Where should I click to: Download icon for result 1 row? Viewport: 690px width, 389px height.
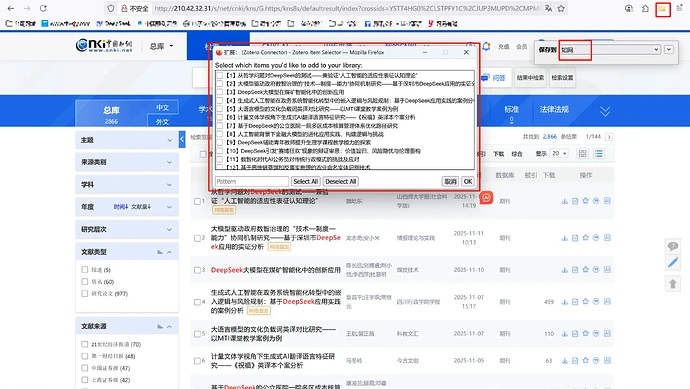click(565, 201)
